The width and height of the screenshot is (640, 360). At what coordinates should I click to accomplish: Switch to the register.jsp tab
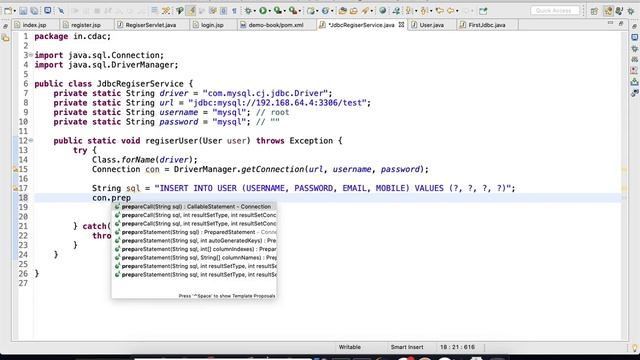86,25
